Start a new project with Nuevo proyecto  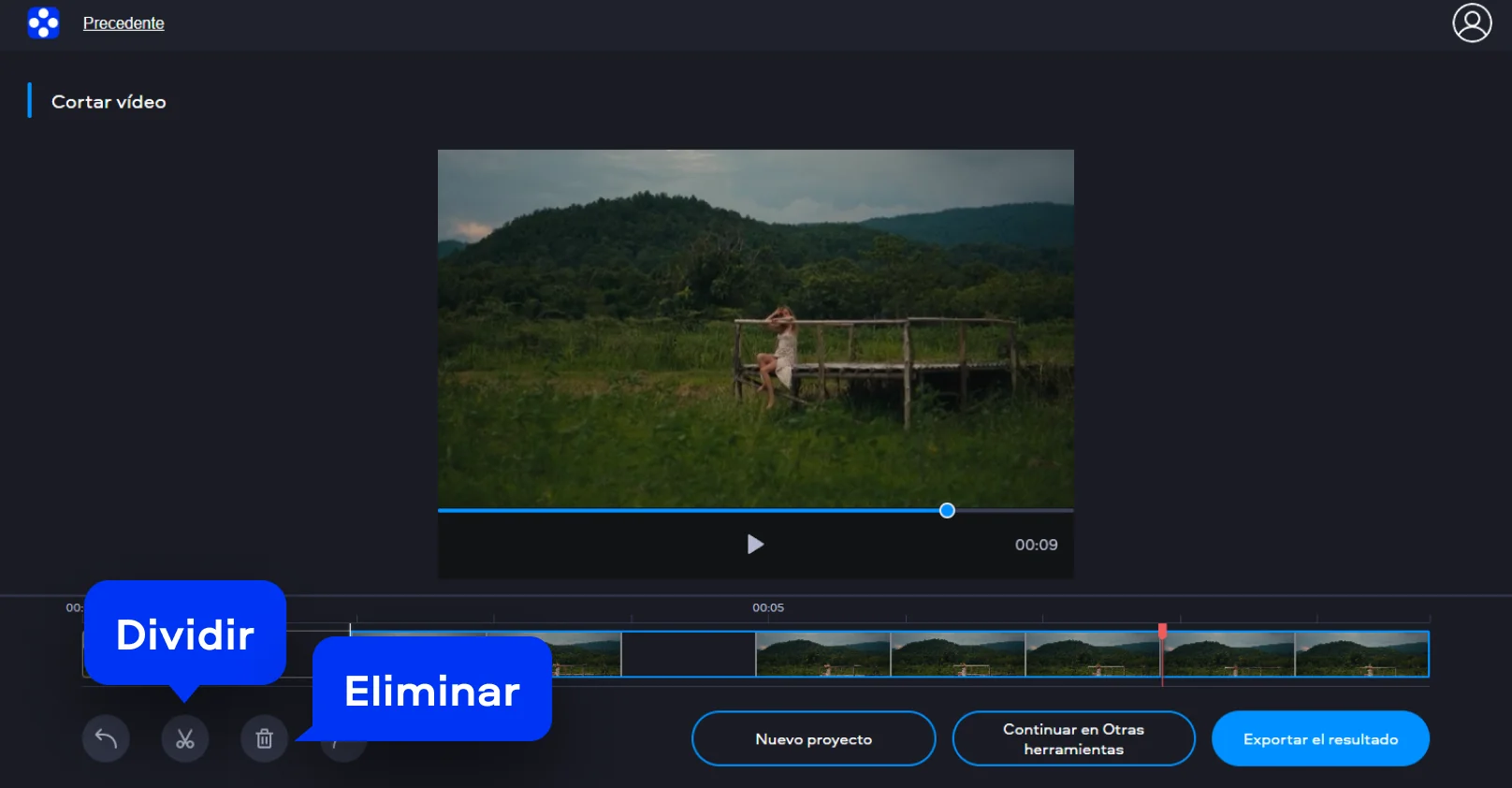click(x=814, y=738)
